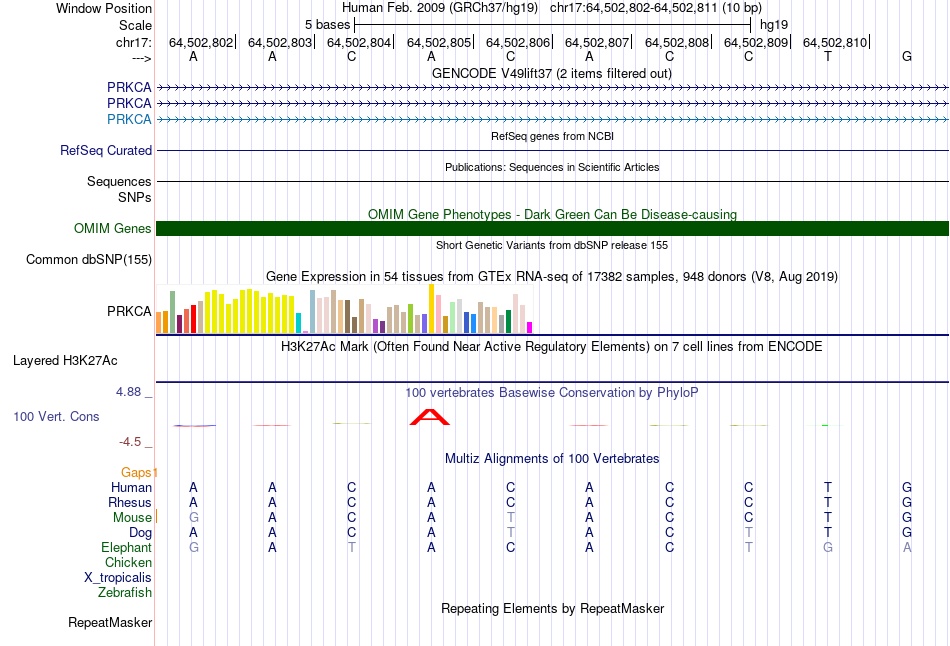Click the Publications: Sequences in Scientific Articles title
The width and height of the screenshot is (950, 646).
coord(552,167)
